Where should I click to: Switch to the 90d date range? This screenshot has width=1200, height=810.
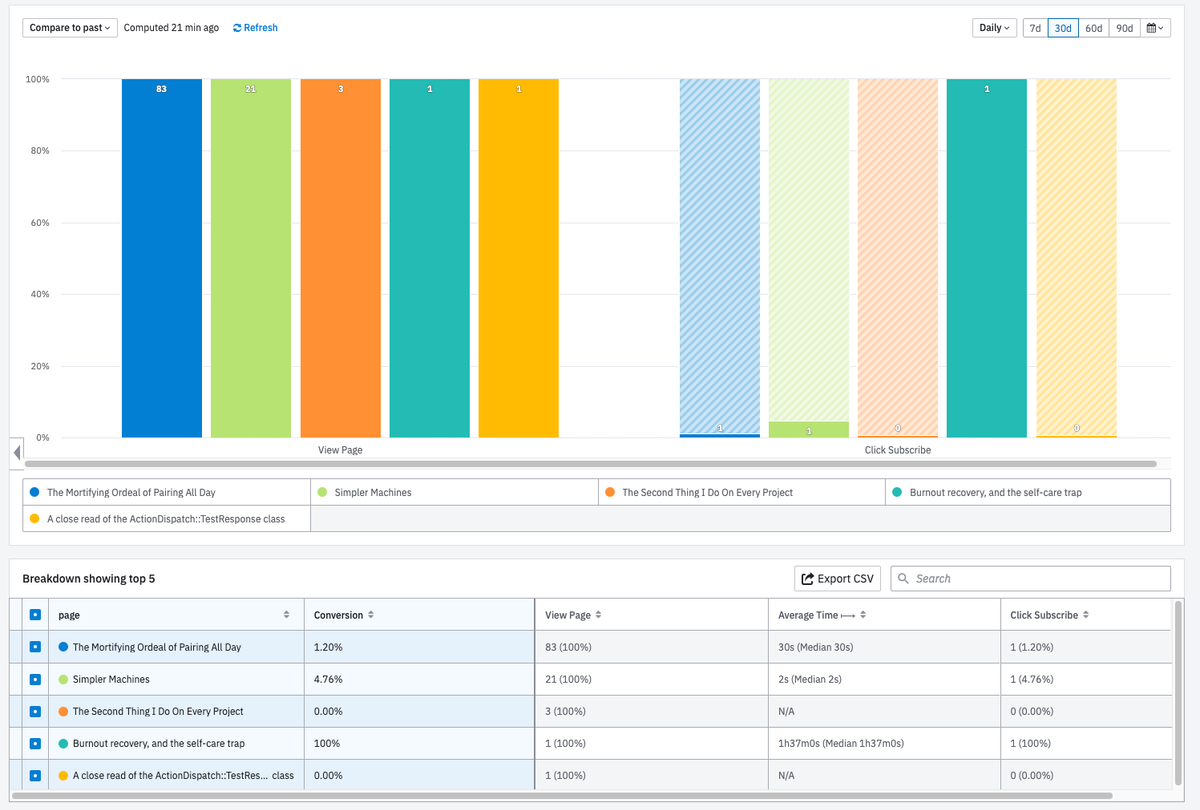tap(1124, 27)
